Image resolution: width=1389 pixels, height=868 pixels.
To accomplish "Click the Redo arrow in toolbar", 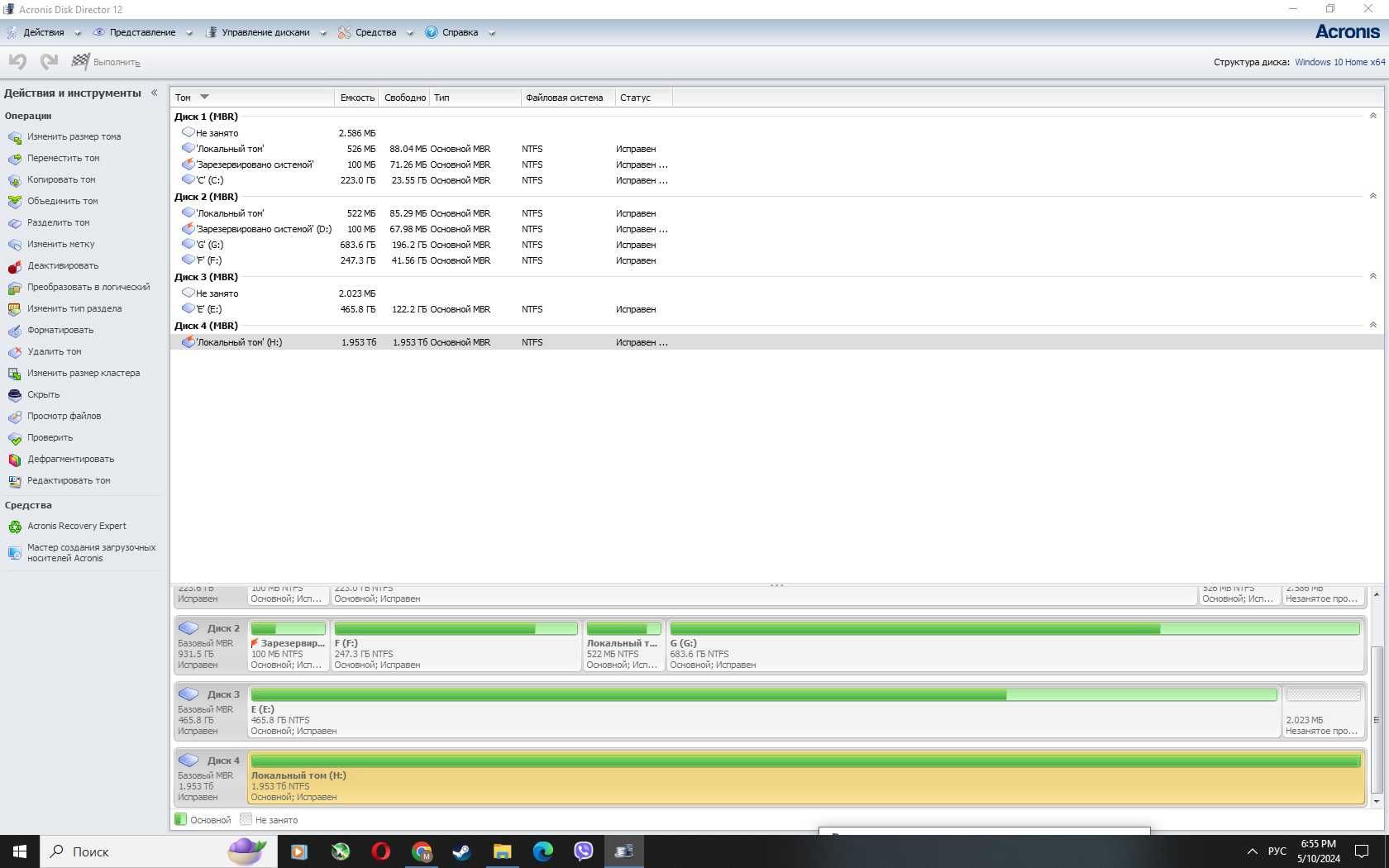I will click(x=49, y=61).
